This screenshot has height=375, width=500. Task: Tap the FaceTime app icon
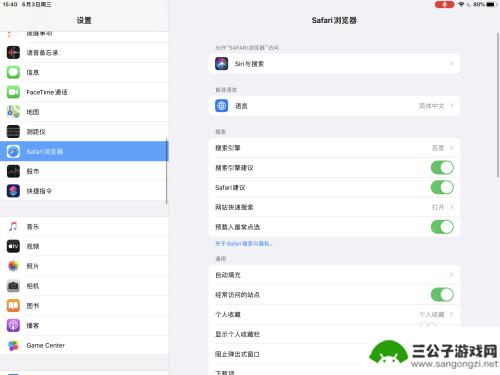point(13,92)
